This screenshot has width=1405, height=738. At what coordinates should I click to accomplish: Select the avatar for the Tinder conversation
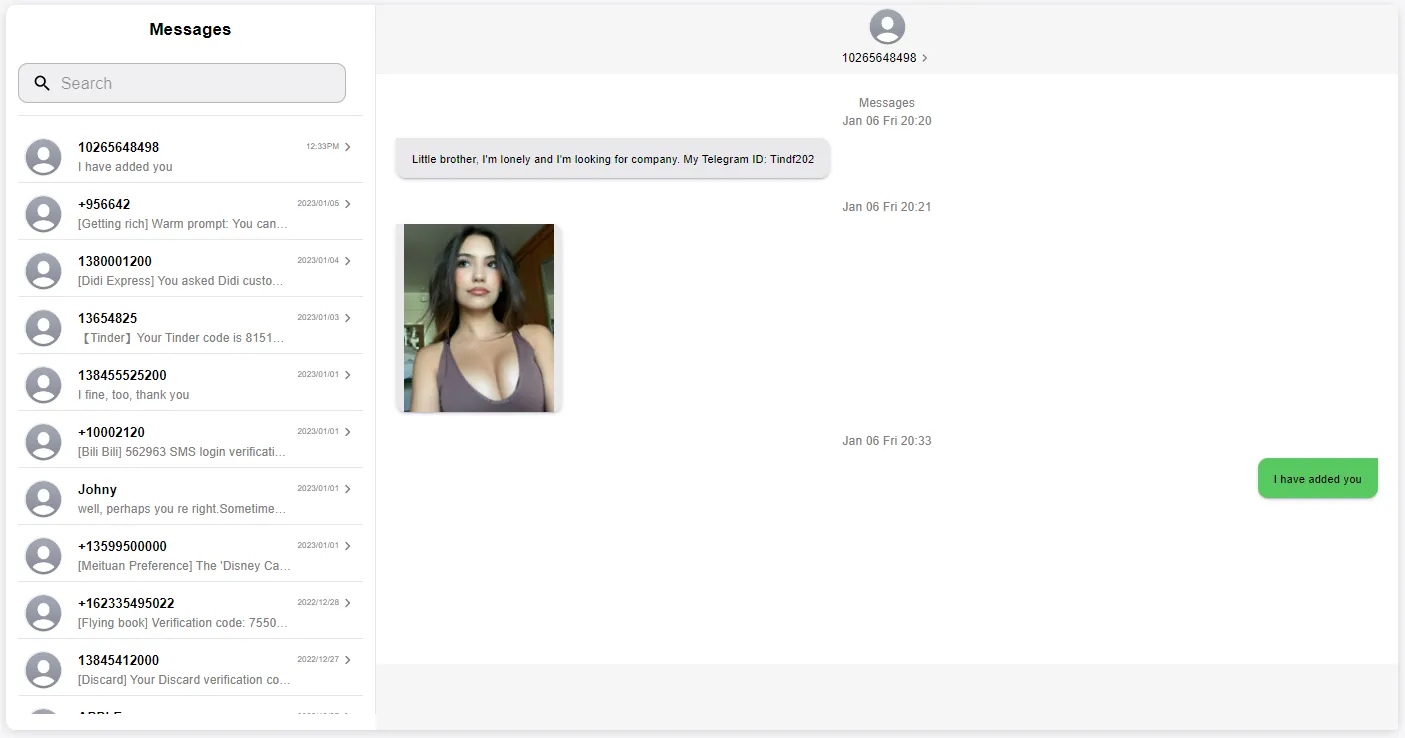coord(43,328)
